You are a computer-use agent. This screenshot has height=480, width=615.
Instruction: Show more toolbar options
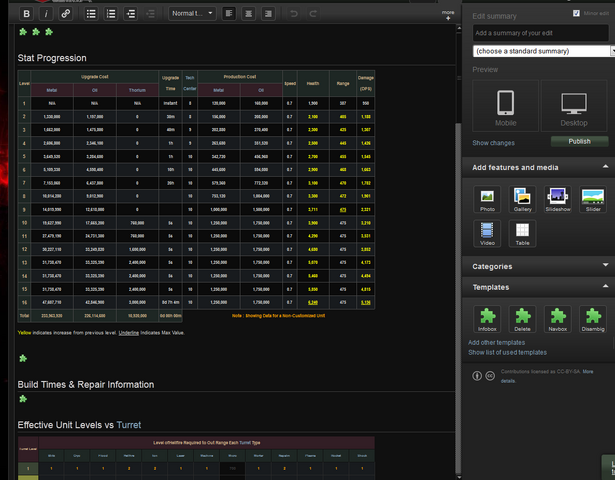(448, 15)
